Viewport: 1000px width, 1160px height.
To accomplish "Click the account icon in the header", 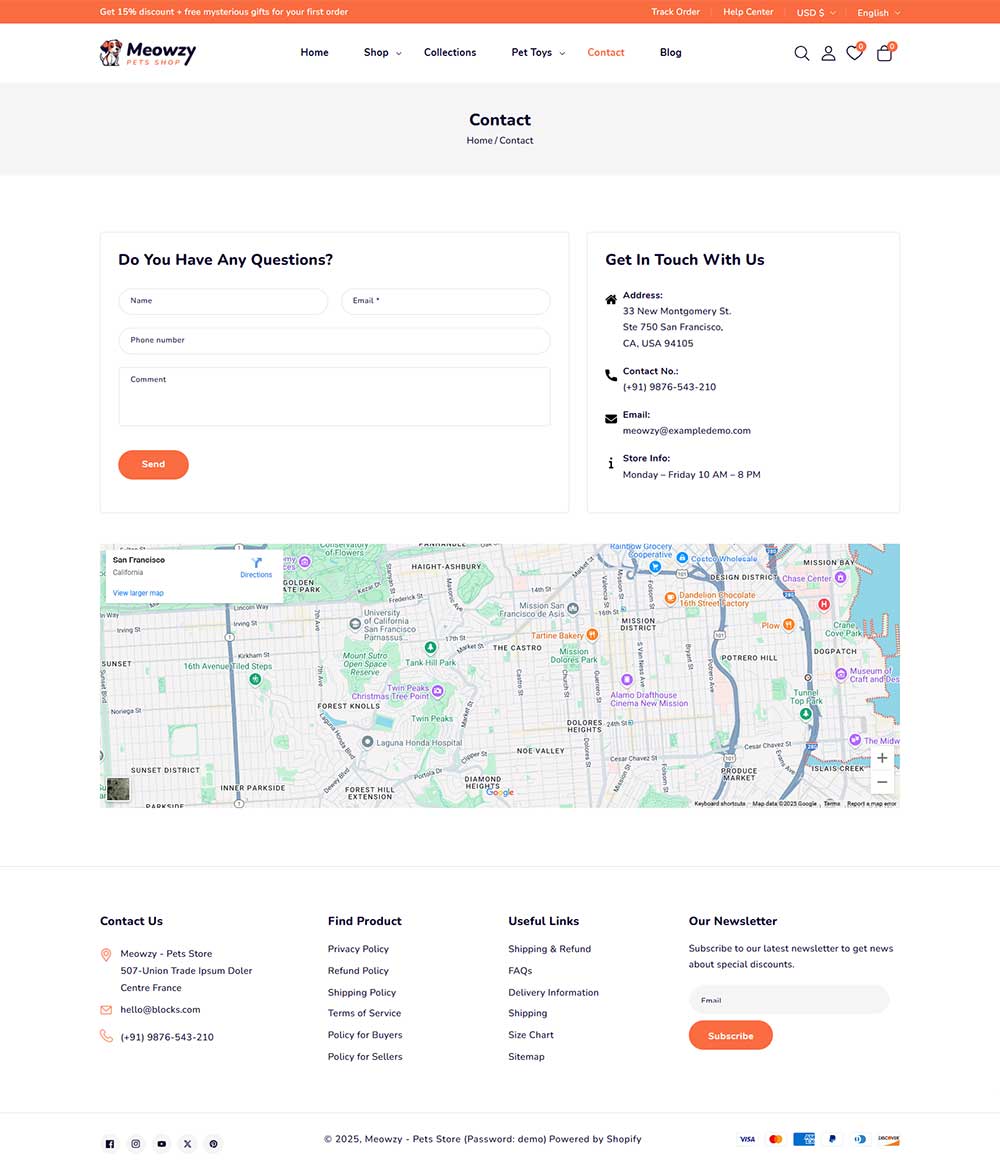I will coord(828,53).
